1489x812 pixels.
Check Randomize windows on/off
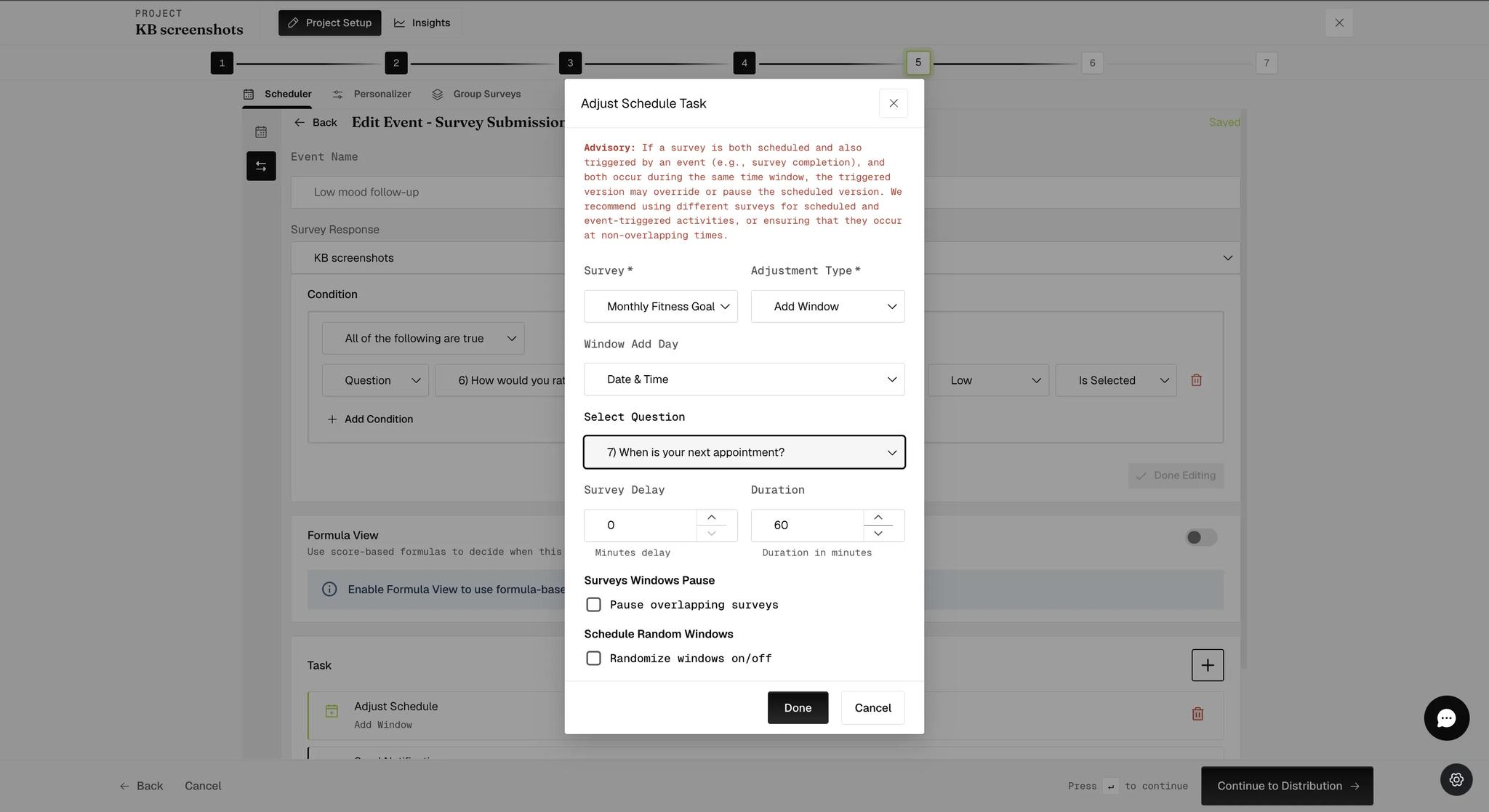tap(593, 659)
